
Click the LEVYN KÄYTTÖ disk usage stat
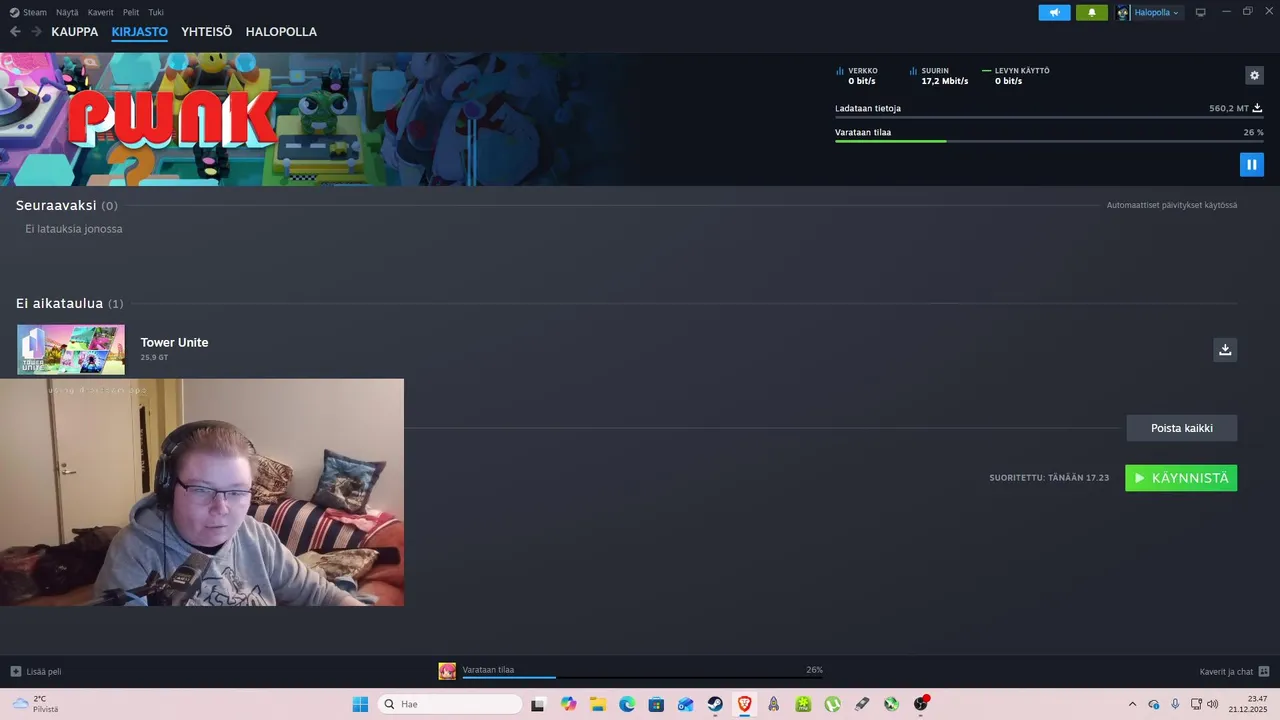pos(1016,76)
